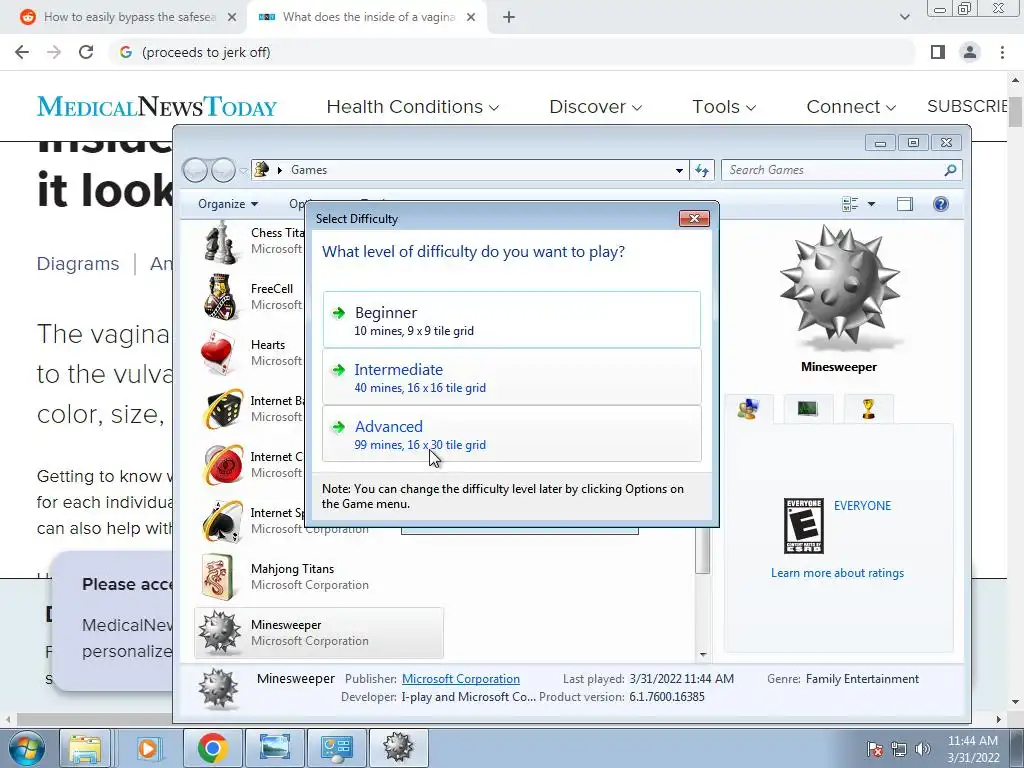Viewport: 1024px width, 768px height.
Task: Click the FreeCell game icon
Action: coord(220,297)
